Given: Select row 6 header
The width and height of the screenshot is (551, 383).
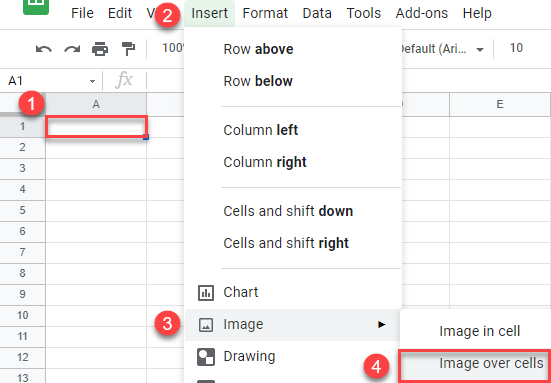Looking at the screenshot, I should (x=22, y=232).
